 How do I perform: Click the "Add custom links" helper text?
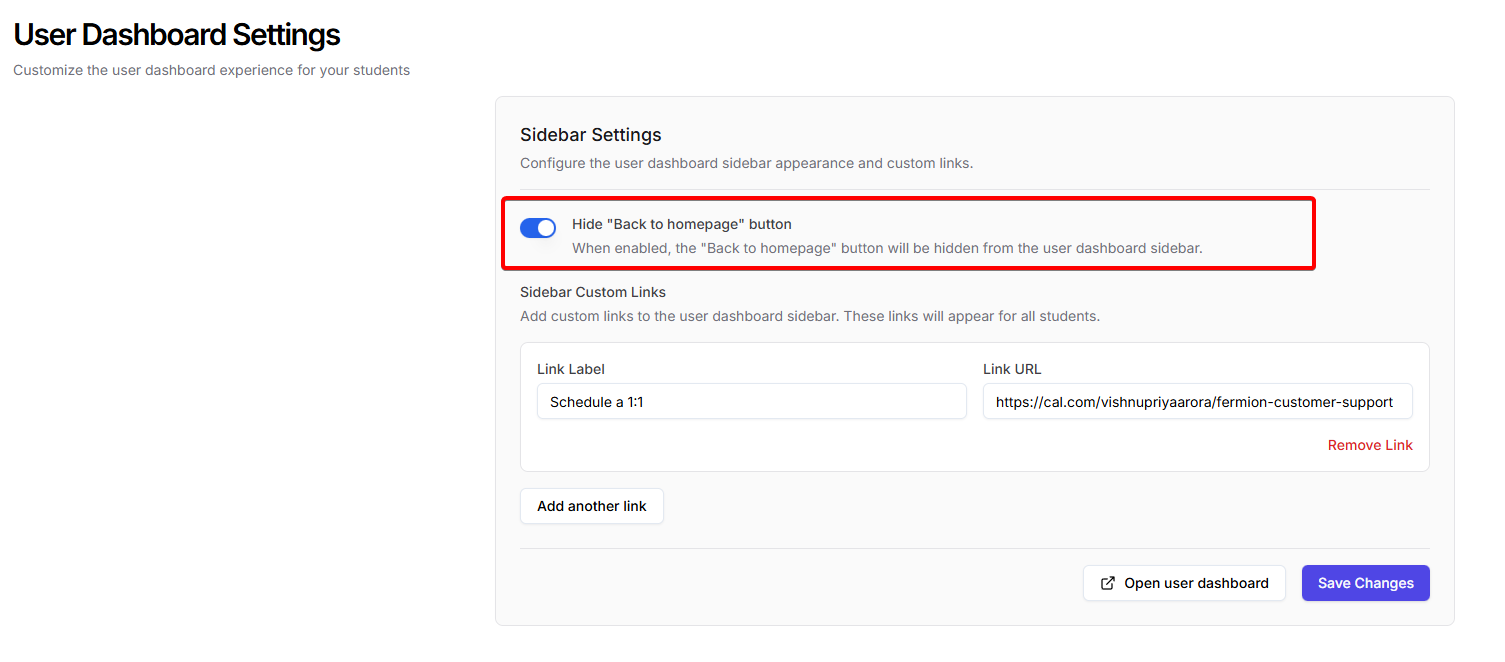(809, 316)
